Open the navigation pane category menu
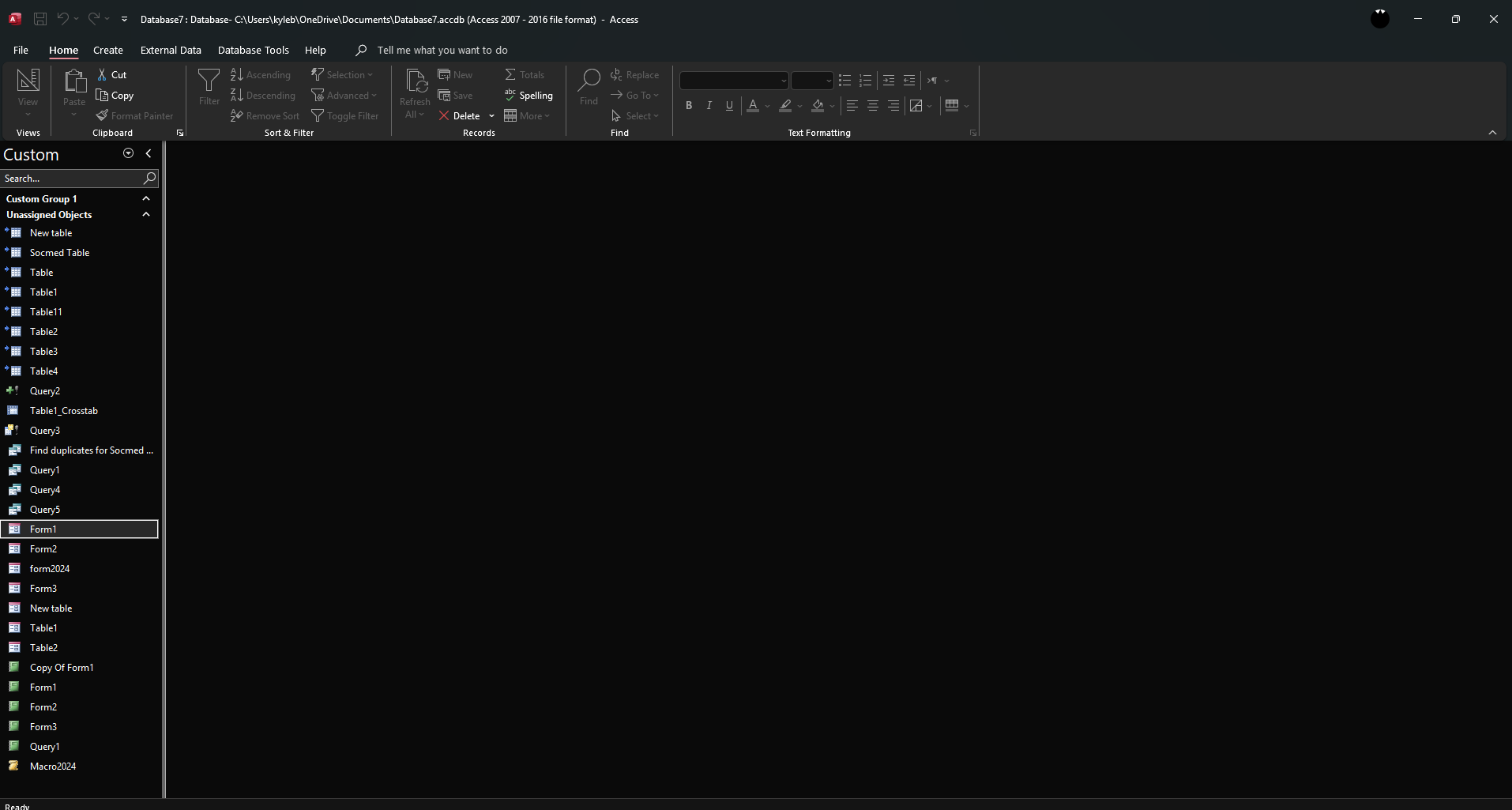The image size is (1512, 810). [x=128, y=153]
